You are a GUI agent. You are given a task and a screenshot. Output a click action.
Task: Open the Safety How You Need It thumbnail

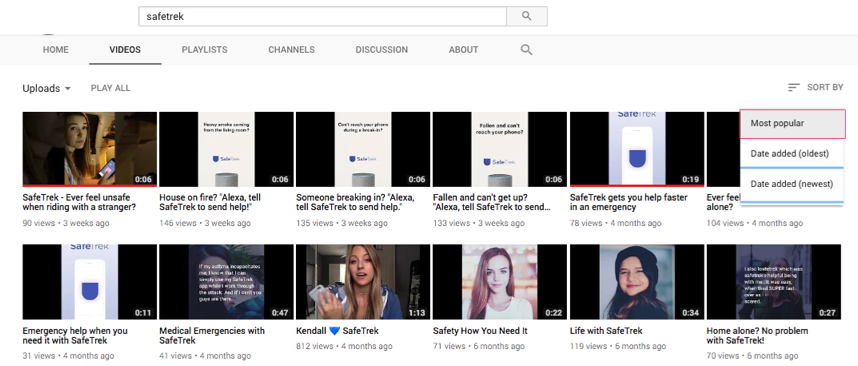pyautogui.click(x=500, y=282)
